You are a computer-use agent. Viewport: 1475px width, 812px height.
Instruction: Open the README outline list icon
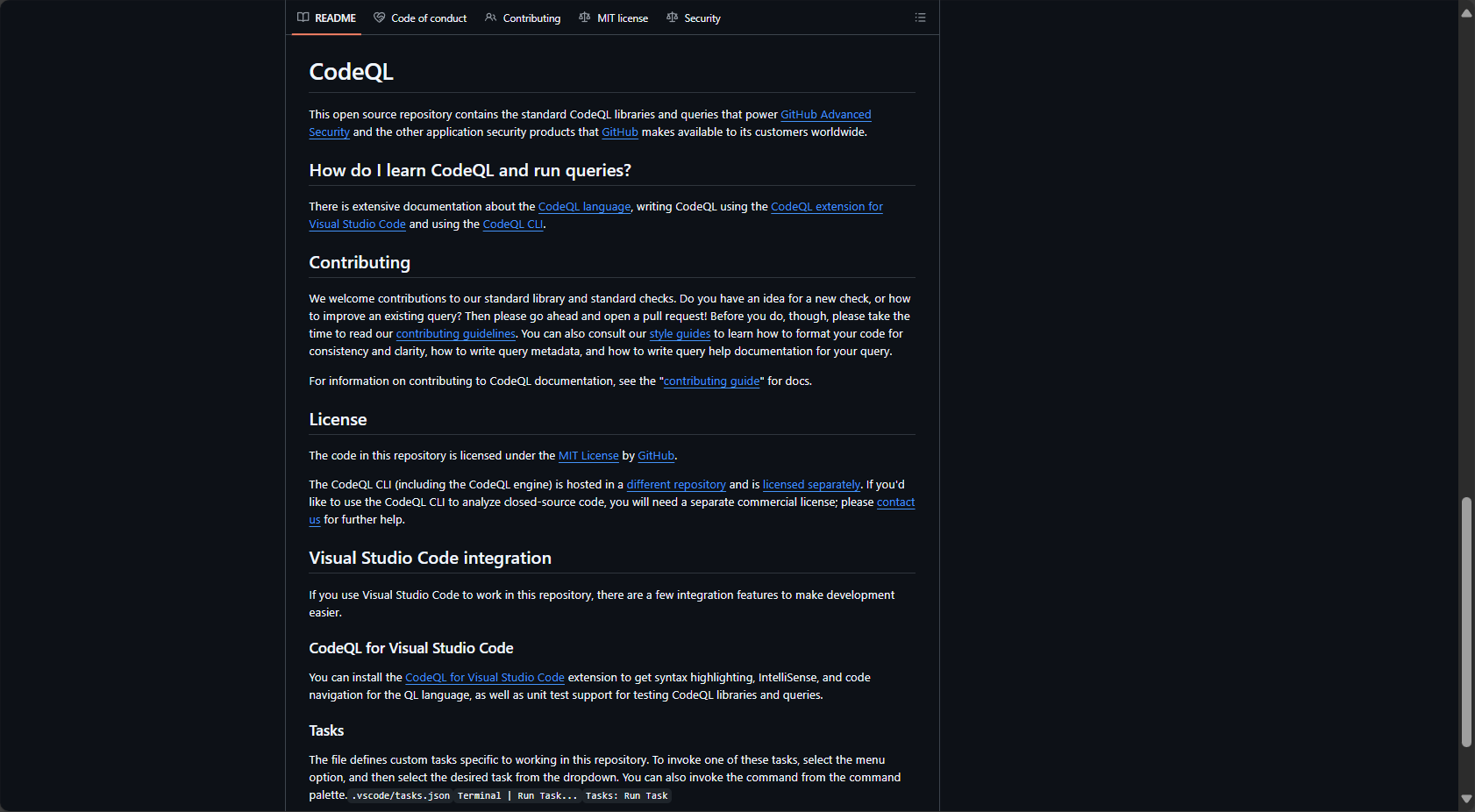[x=921, y=18]
